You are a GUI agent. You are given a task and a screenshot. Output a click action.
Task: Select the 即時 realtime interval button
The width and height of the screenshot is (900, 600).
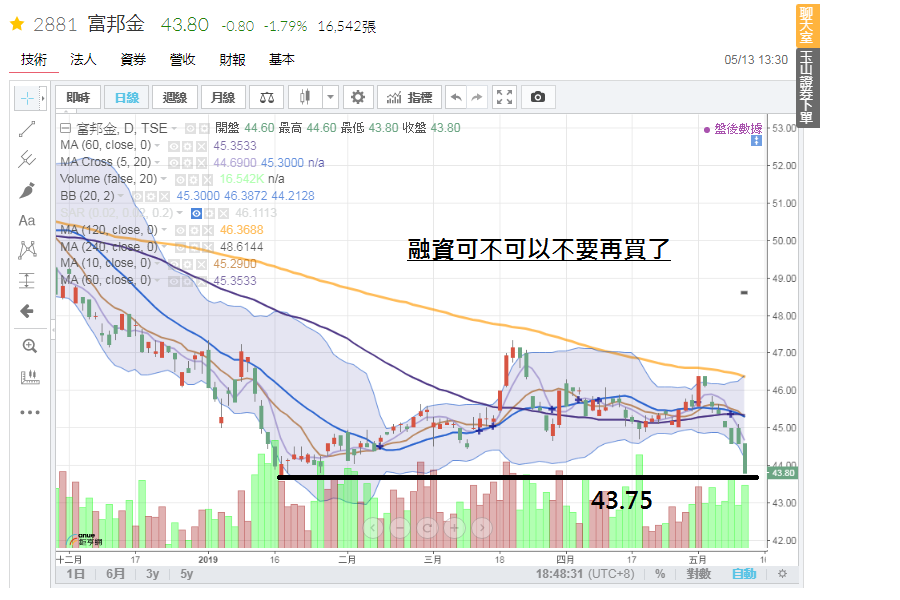click(78, 97)
